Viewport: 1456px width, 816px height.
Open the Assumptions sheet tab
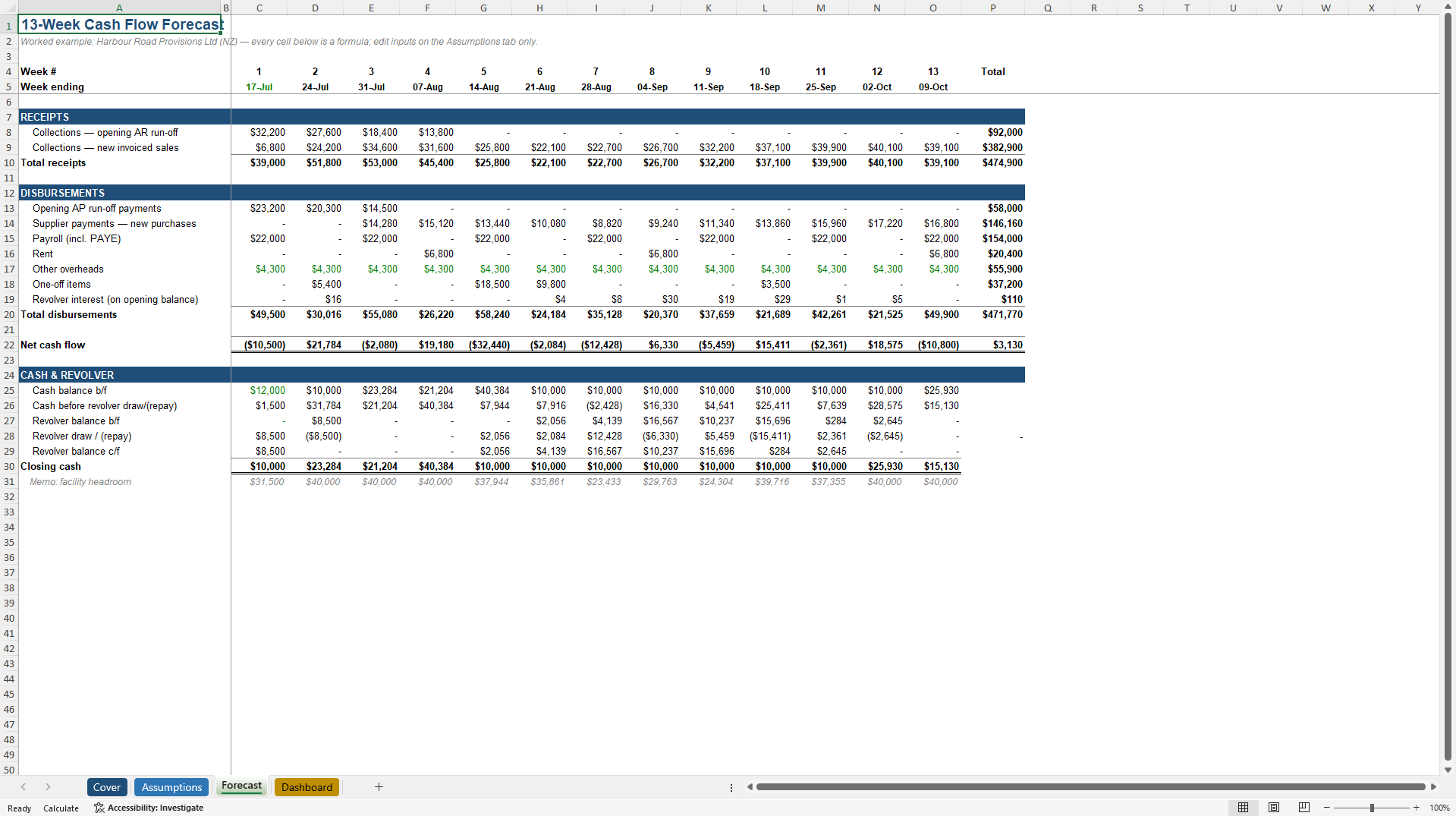click(x=172, y=787)
